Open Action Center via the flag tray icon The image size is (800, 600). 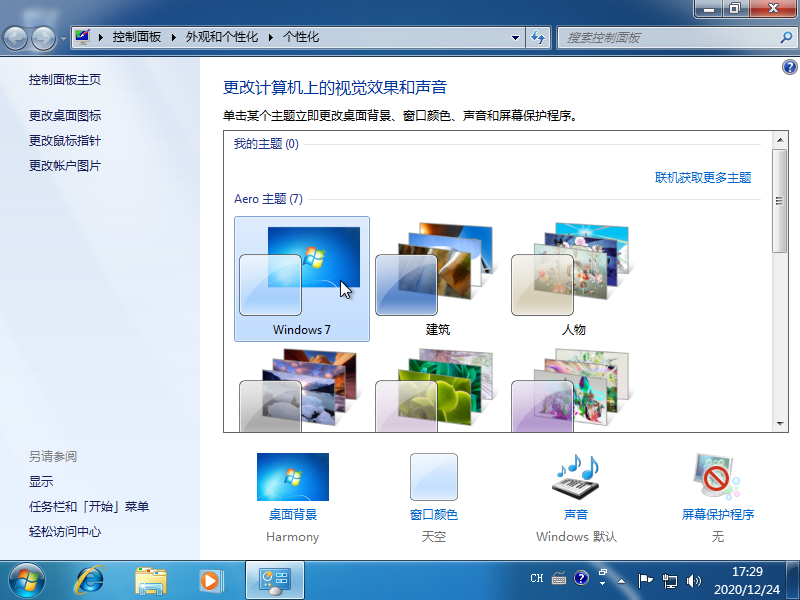[646, 578]
